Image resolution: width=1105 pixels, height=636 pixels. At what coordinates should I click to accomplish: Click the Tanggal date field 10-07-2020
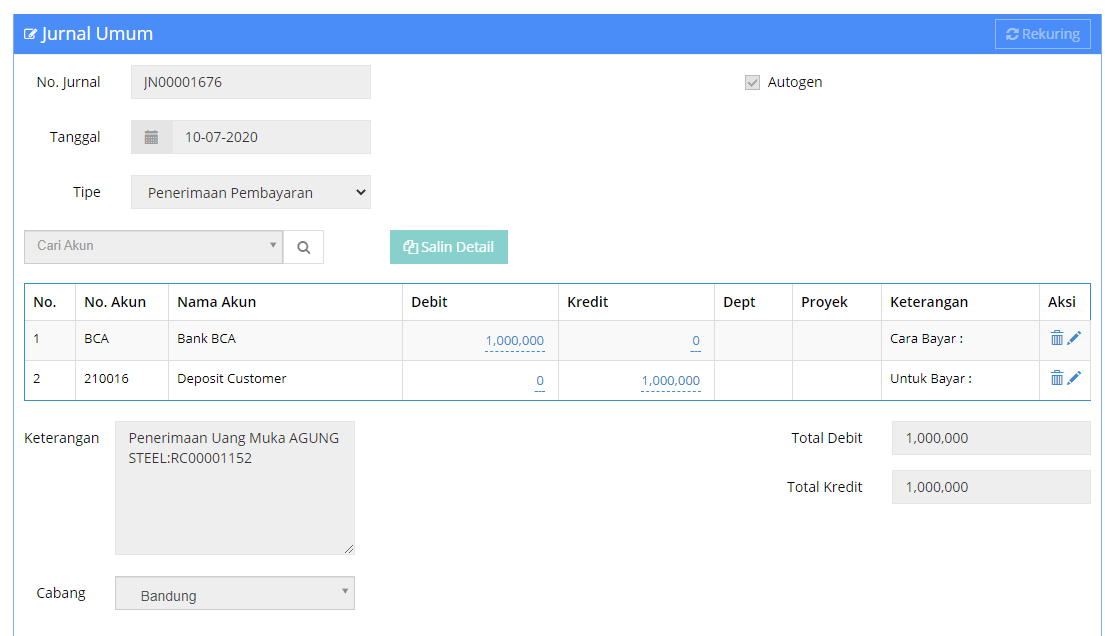270,137
